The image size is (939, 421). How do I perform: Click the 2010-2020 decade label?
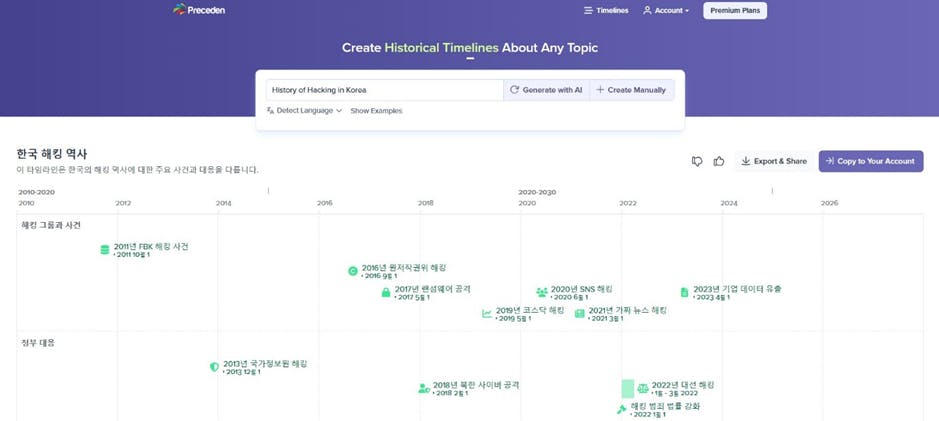37,192
